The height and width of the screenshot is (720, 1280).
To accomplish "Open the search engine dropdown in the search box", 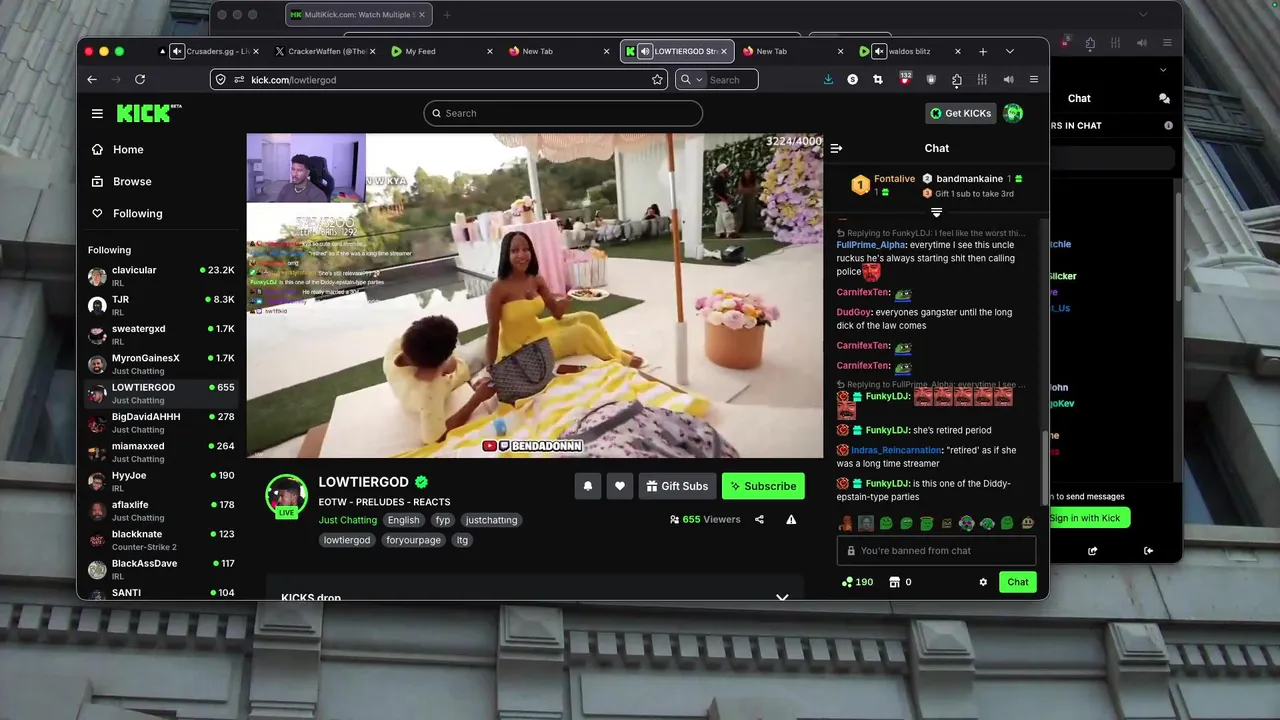I will pos(690,79).
